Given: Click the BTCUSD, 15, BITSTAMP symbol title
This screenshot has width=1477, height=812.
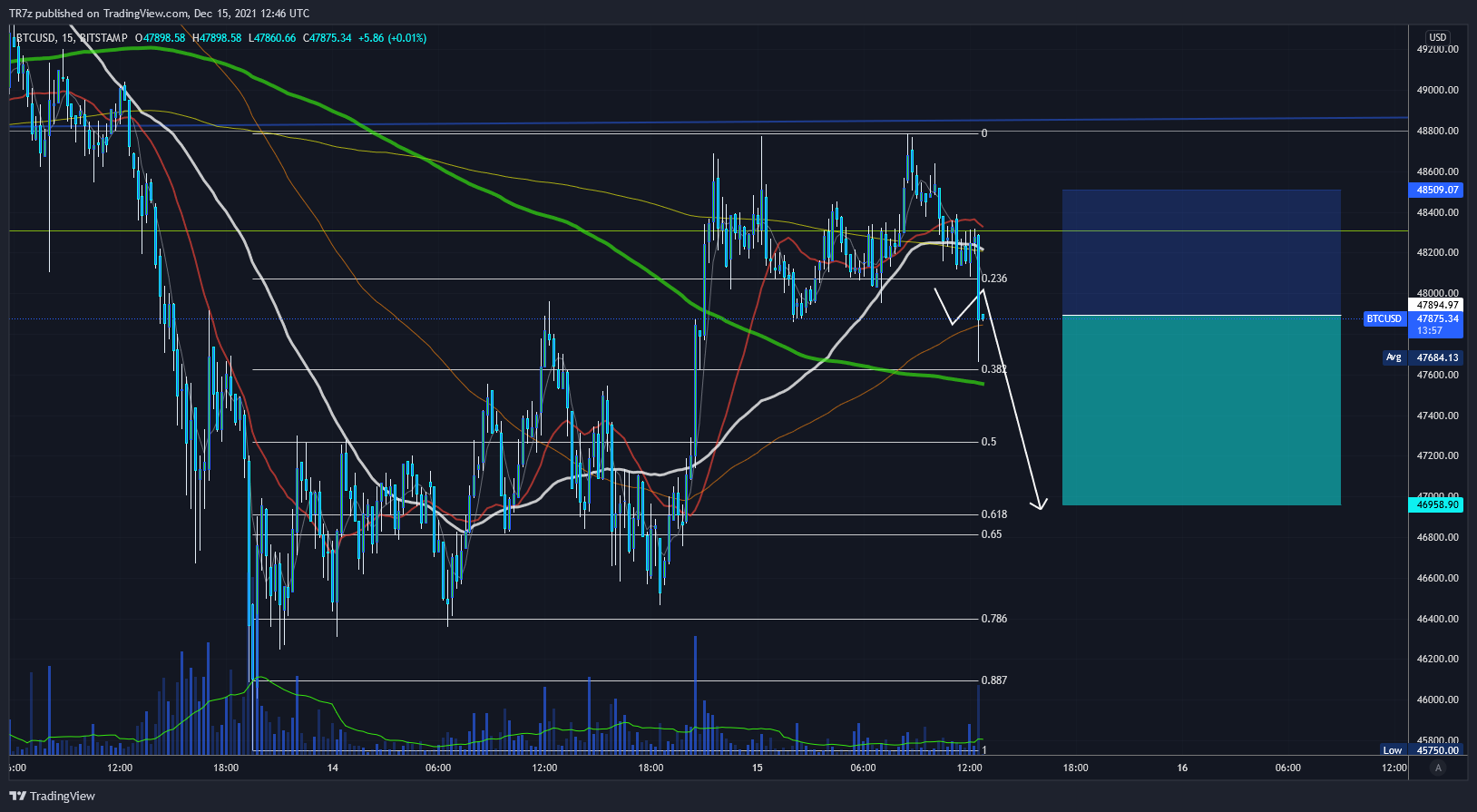Looking at the screenshot, I should point(72,38).
